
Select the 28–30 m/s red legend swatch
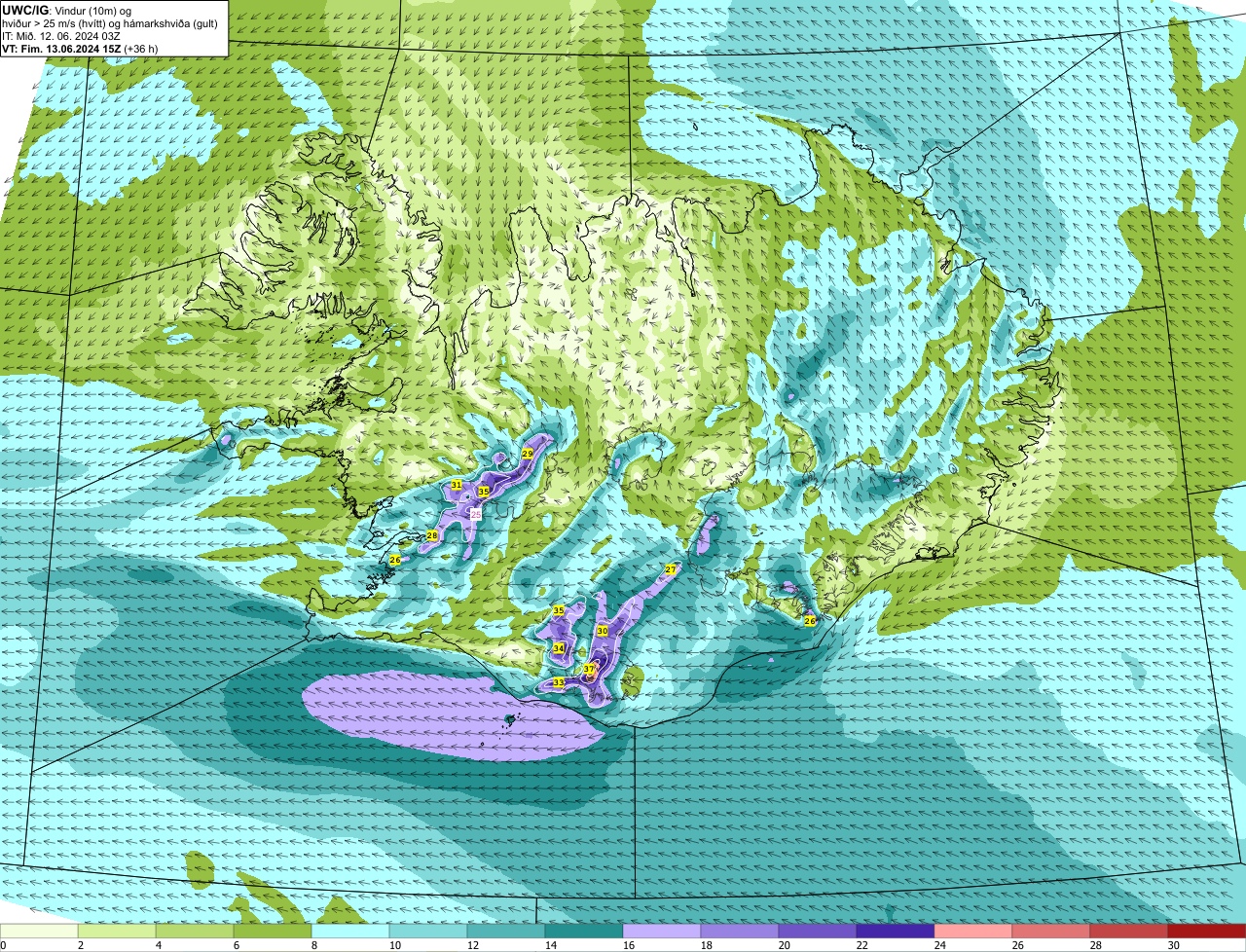1129,931
